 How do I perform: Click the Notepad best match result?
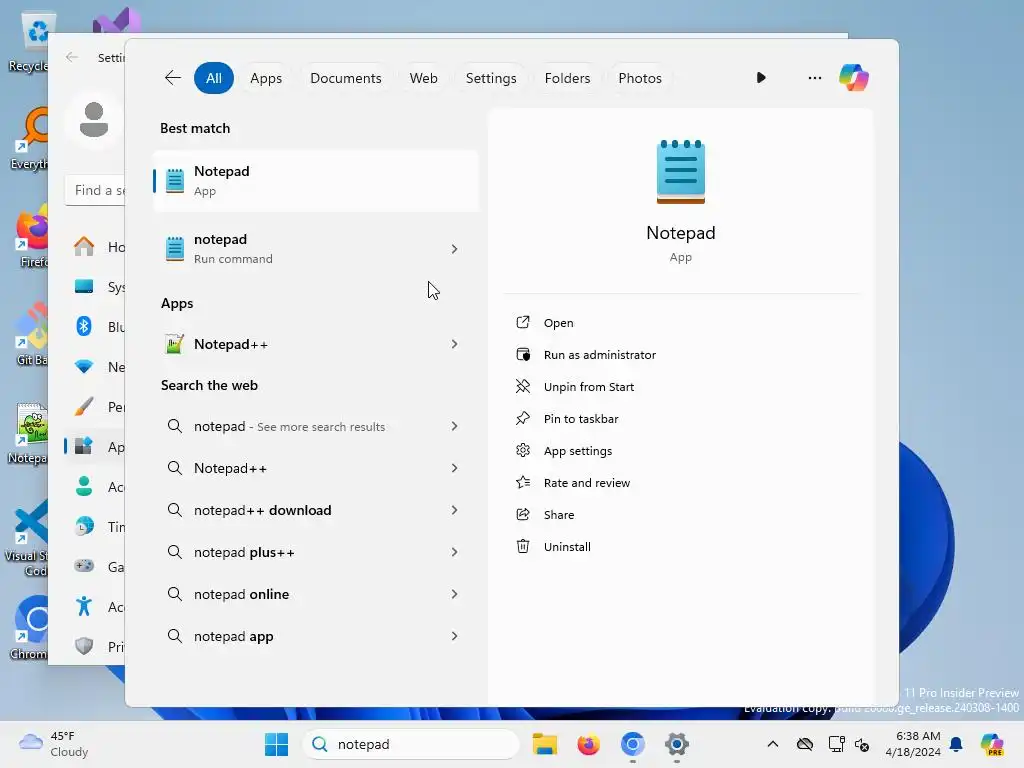coord(316,181)
